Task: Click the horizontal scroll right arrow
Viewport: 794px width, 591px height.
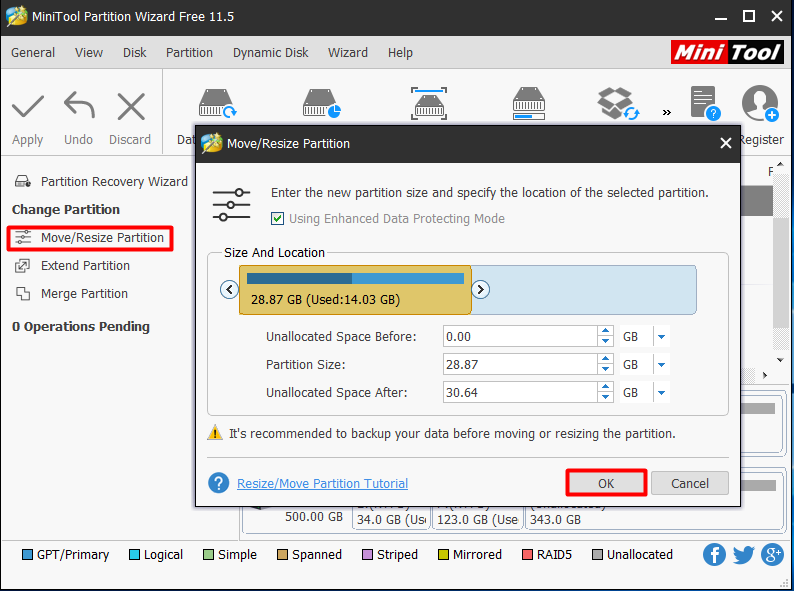Action: click(x=765, y=375)
